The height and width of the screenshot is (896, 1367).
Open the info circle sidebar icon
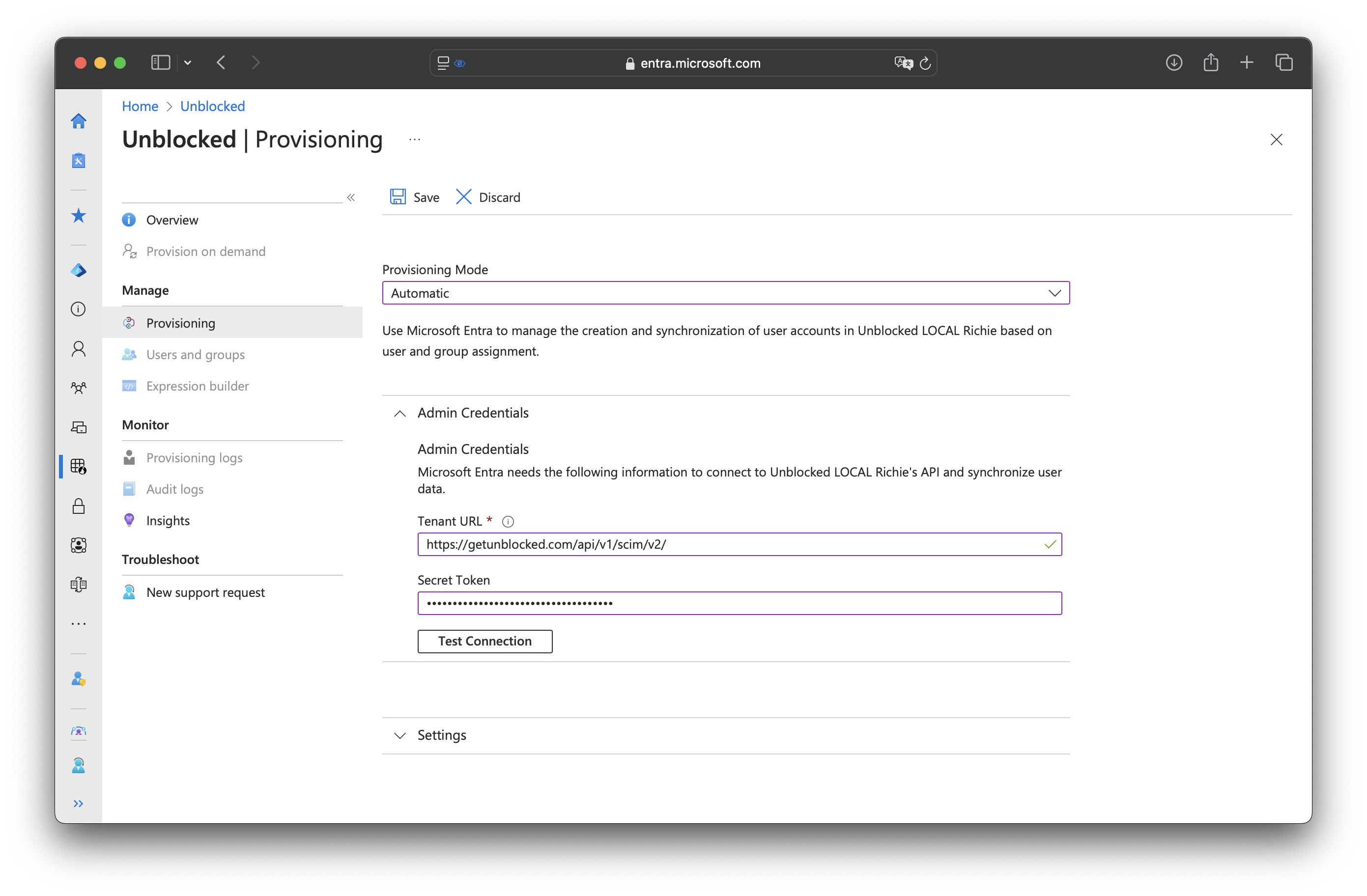coord(79,309)
